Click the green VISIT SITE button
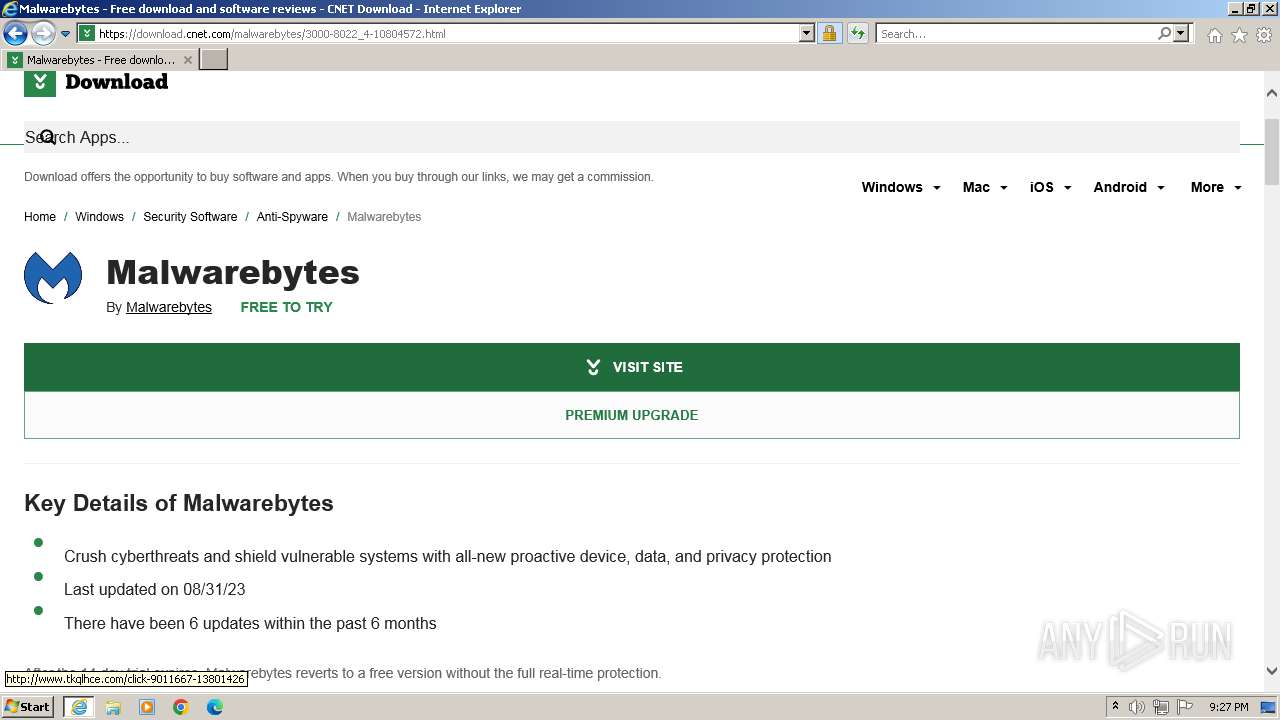1280x720 pixels. (632, 367)
